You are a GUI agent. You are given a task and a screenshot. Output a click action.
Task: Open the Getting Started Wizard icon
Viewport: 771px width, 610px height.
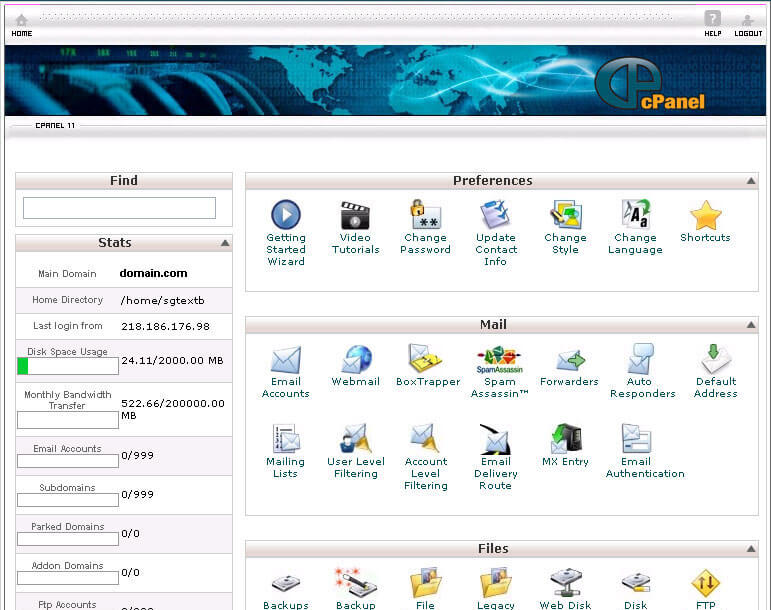[286, 214]
